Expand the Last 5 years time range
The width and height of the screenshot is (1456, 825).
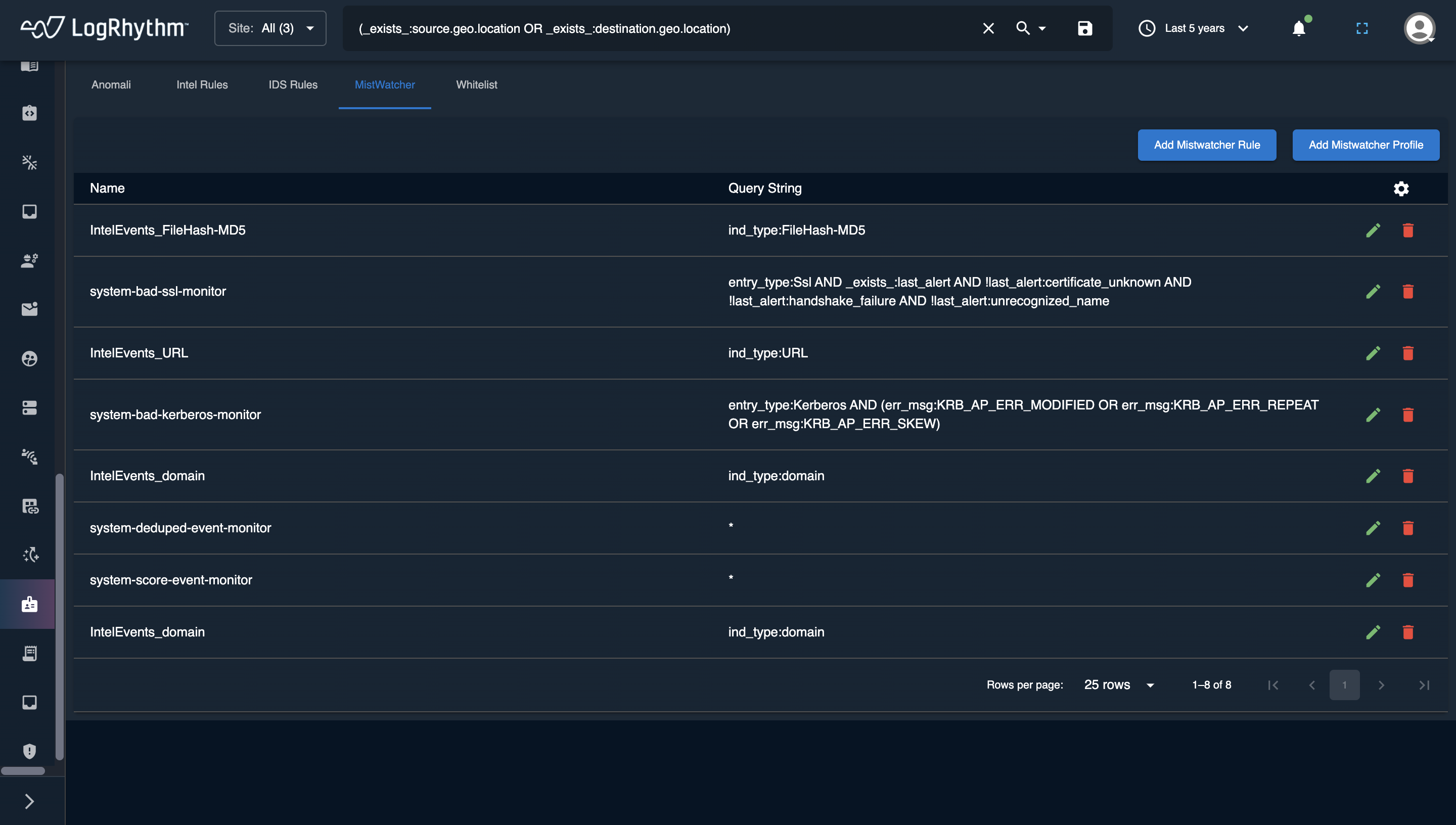(x=1194, y=28)
